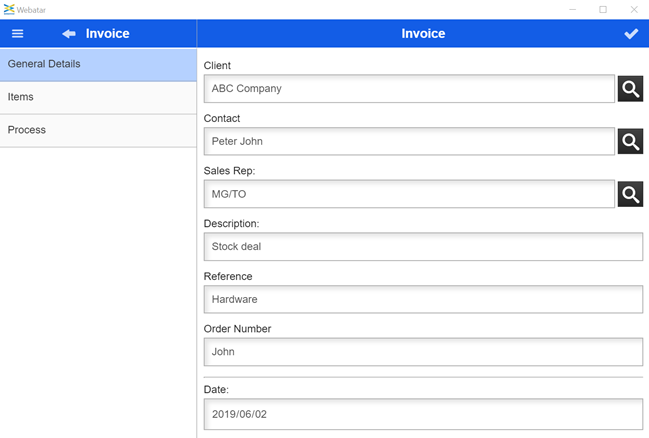Close the Webatar window

634,9
